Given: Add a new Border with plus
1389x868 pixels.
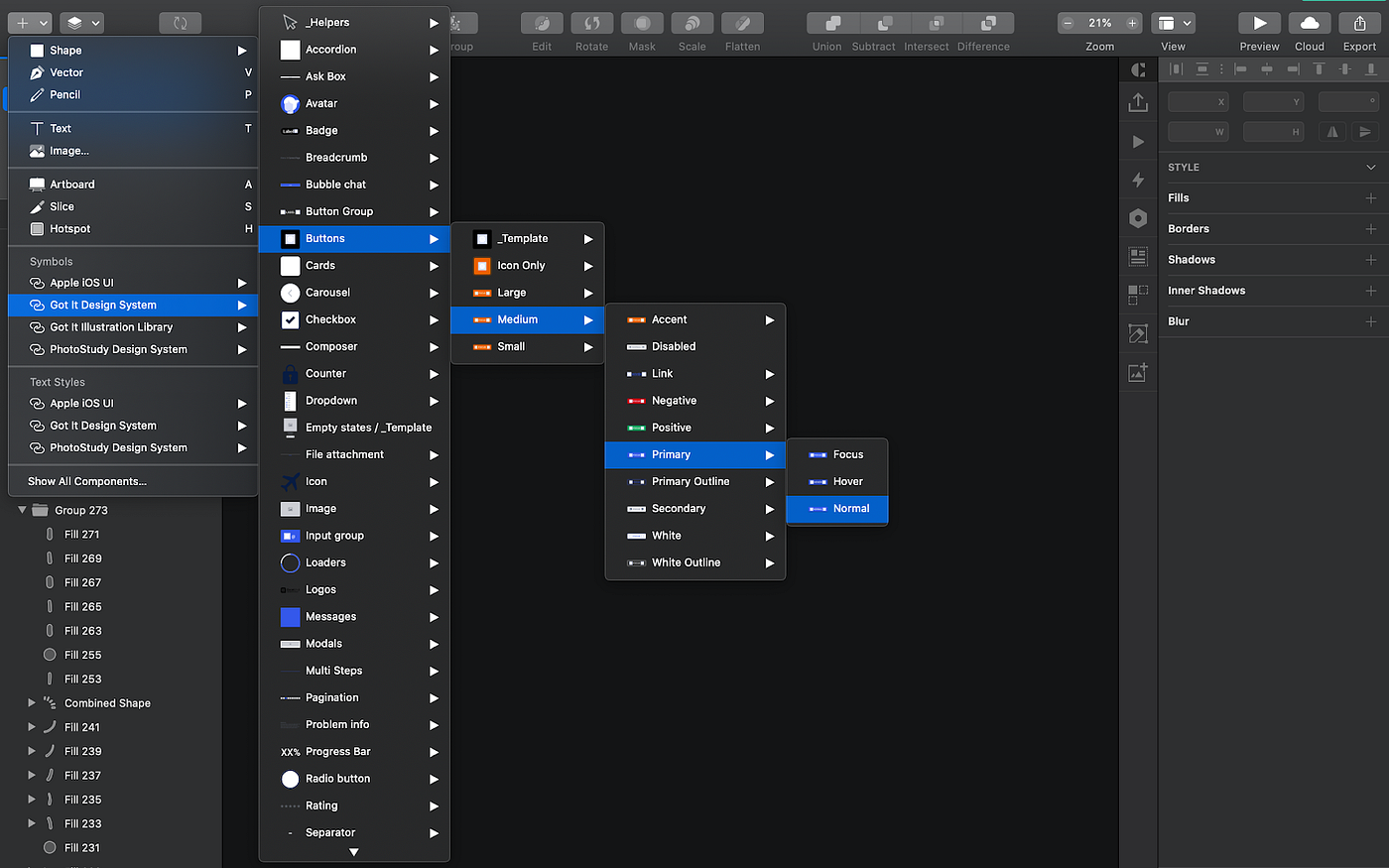Looking at the screenshot, I should pyautogui.click(x=1371, y=229).
